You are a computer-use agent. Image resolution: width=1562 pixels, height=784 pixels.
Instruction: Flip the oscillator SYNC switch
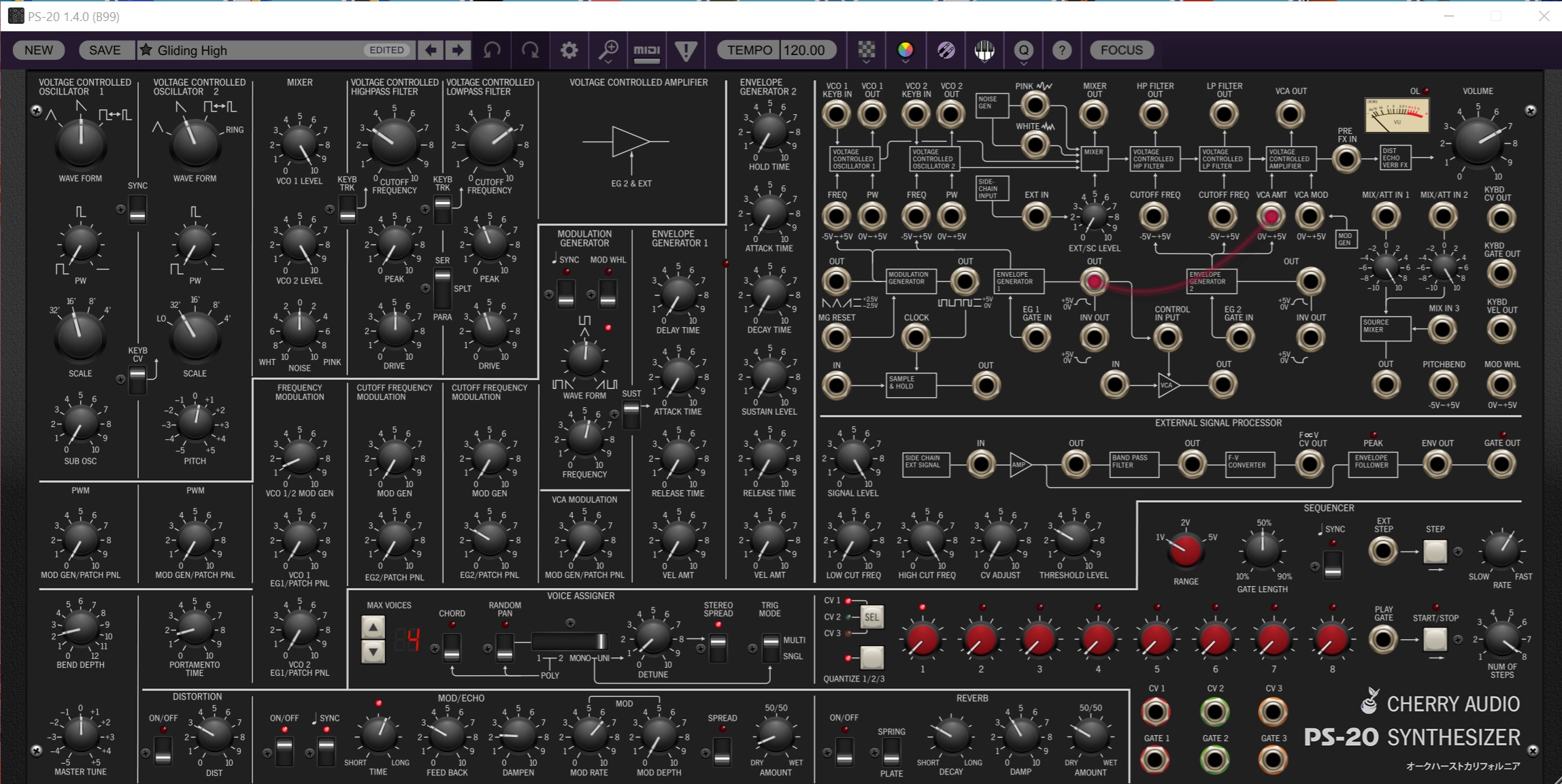(x=137, y=209)
